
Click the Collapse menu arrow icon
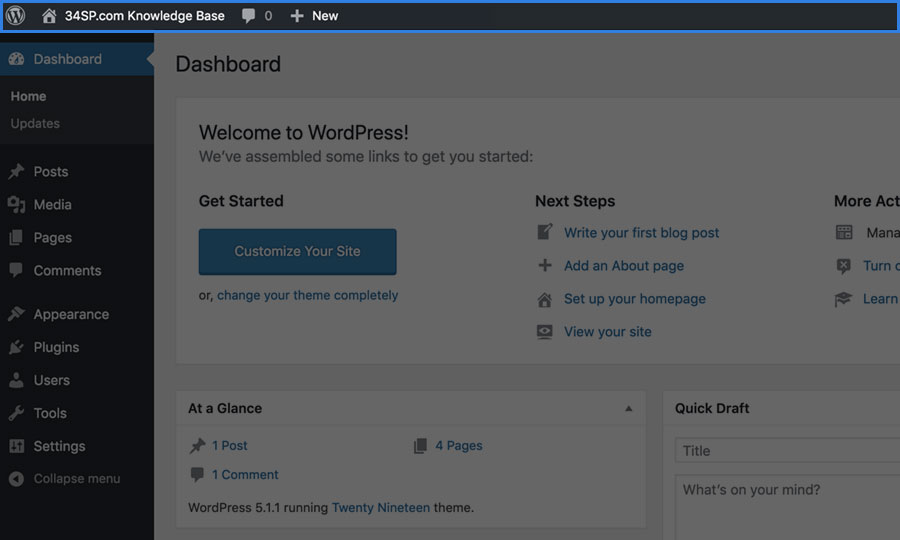pos(17,479)
